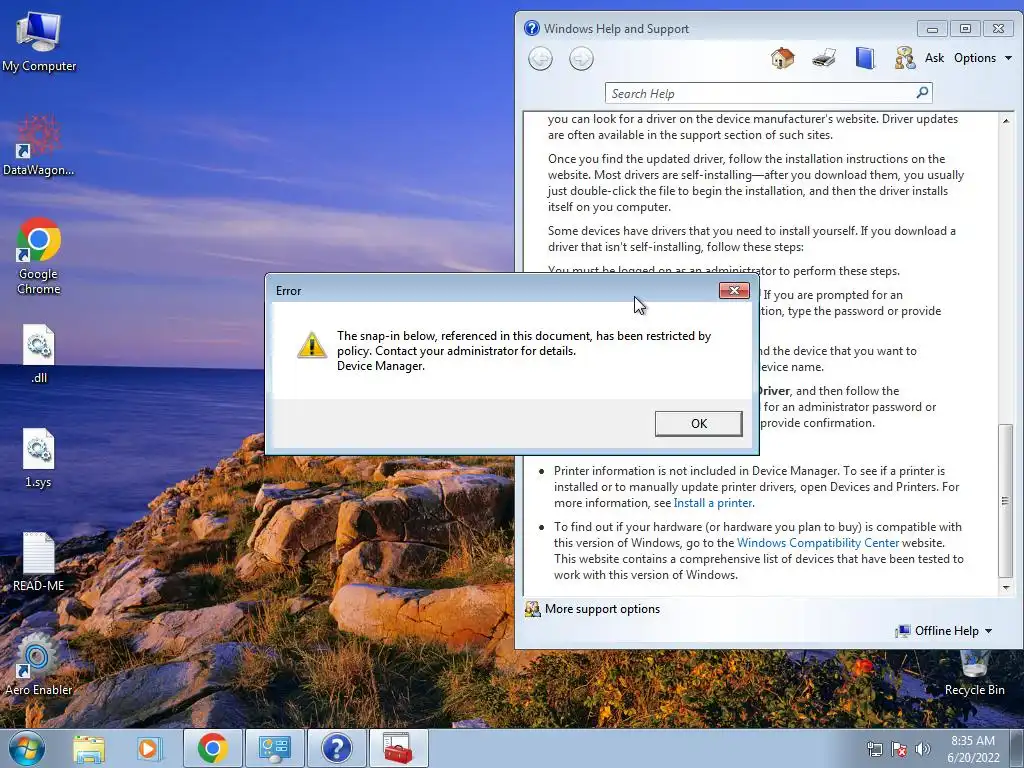
Task: Click the help pane scrollbar up arrow
Action: tap(1006, 121)
